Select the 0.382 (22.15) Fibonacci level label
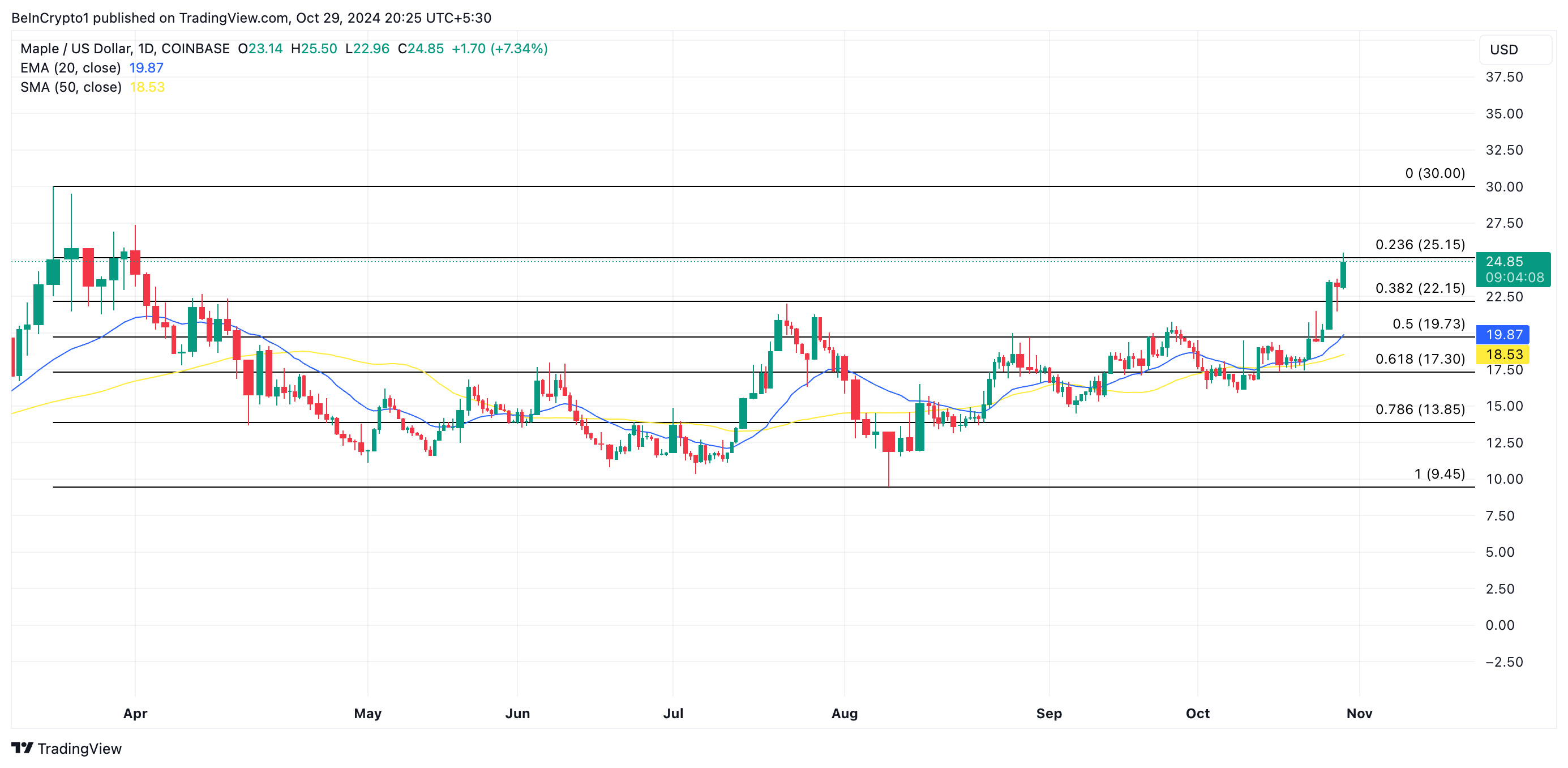 point(1420,288)
